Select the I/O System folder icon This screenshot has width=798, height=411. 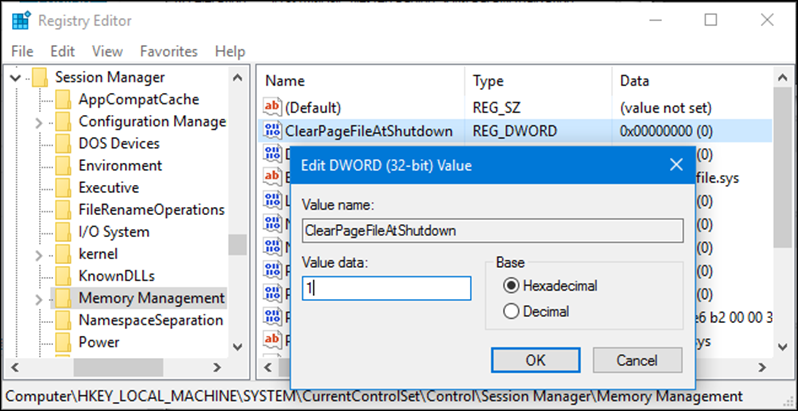[63, 231]
